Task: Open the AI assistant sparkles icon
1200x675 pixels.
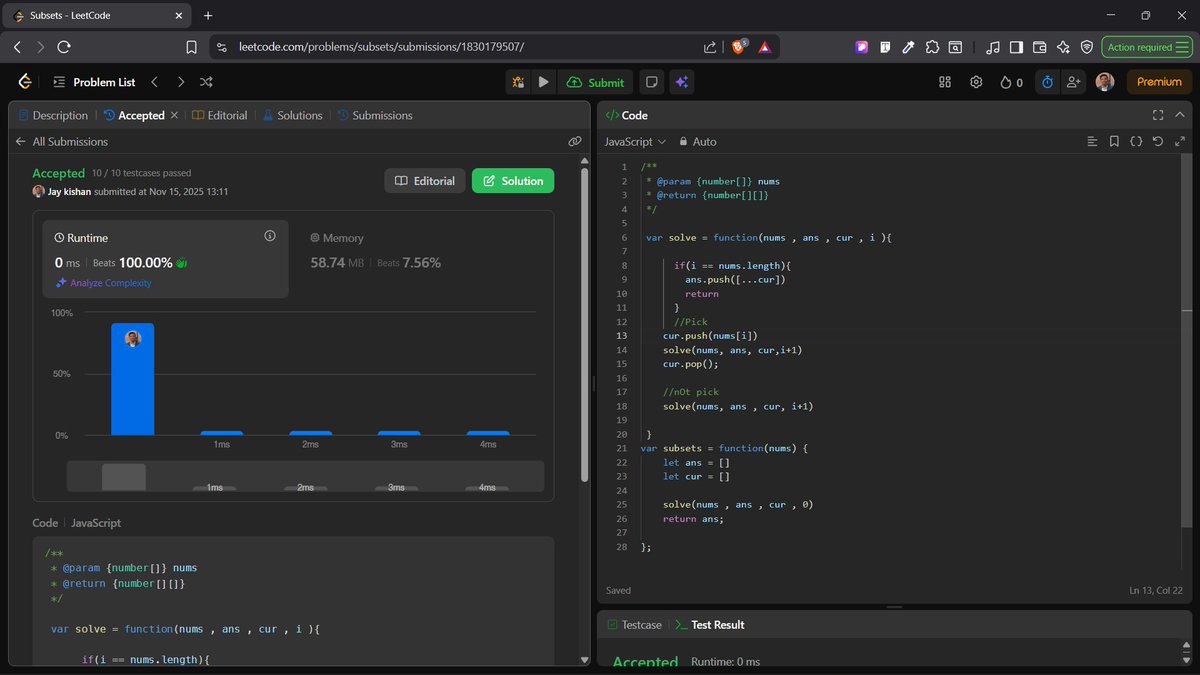Action: (x=681, y=82)
